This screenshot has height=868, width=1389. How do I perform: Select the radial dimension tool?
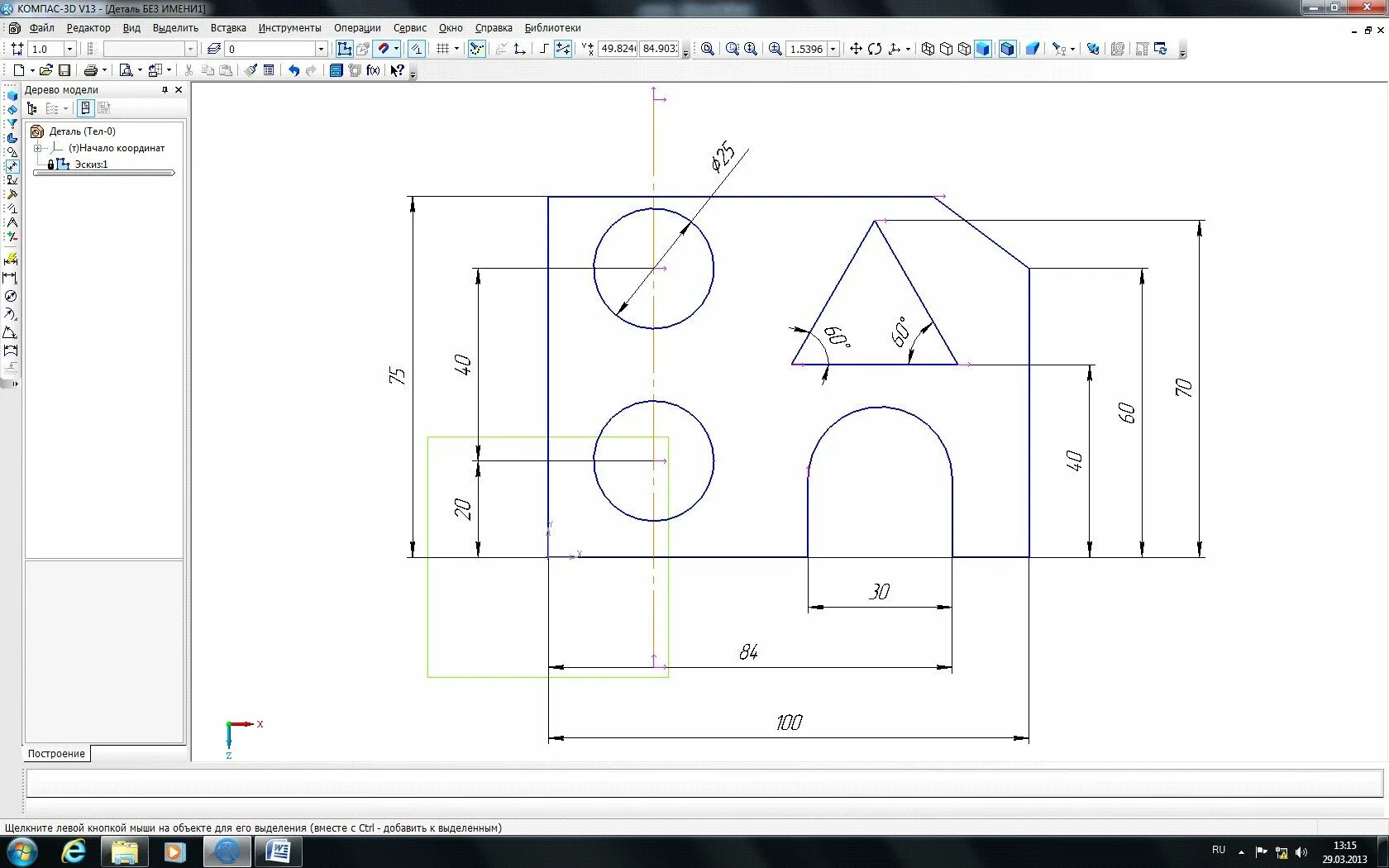tap(11, 313)
